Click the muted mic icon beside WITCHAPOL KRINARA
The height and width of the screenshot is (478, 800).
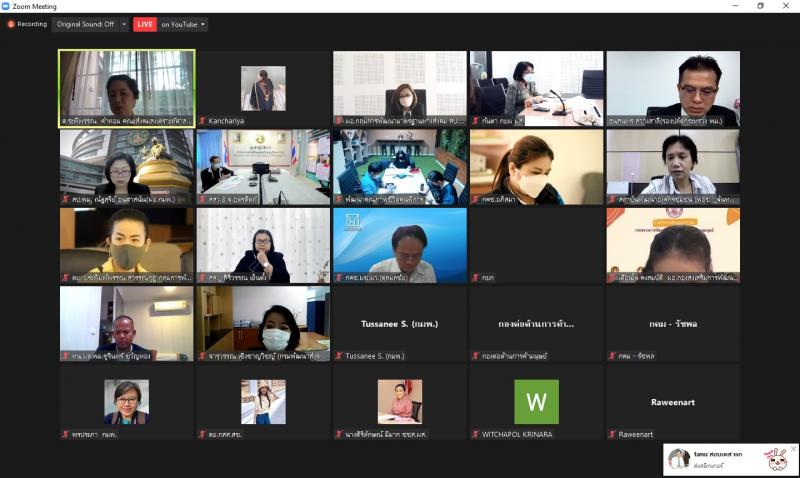476,434
